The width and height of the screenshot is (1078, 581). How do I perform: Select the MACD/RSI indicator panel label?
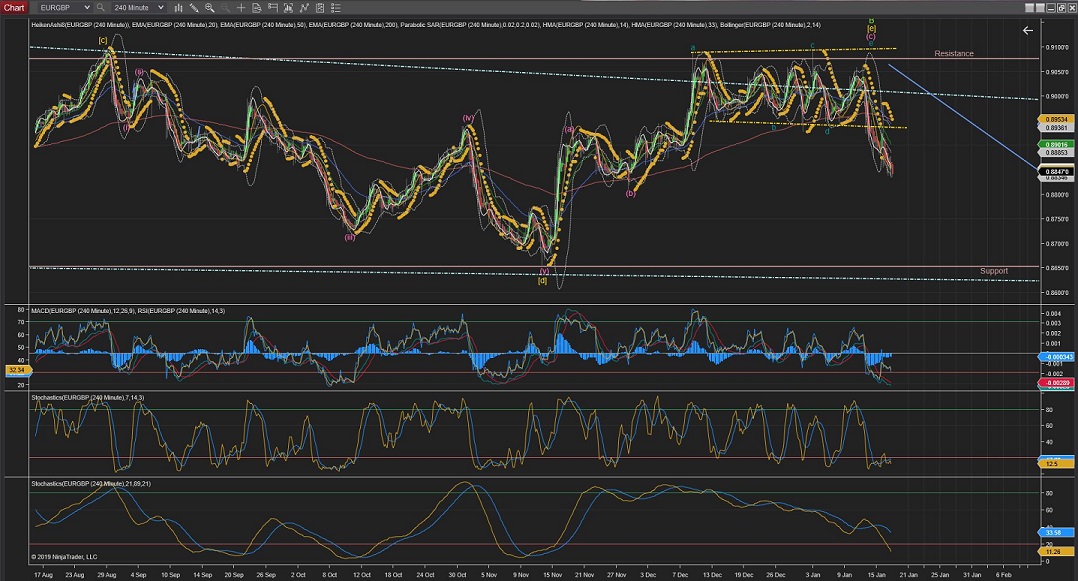tap(128, 311)
